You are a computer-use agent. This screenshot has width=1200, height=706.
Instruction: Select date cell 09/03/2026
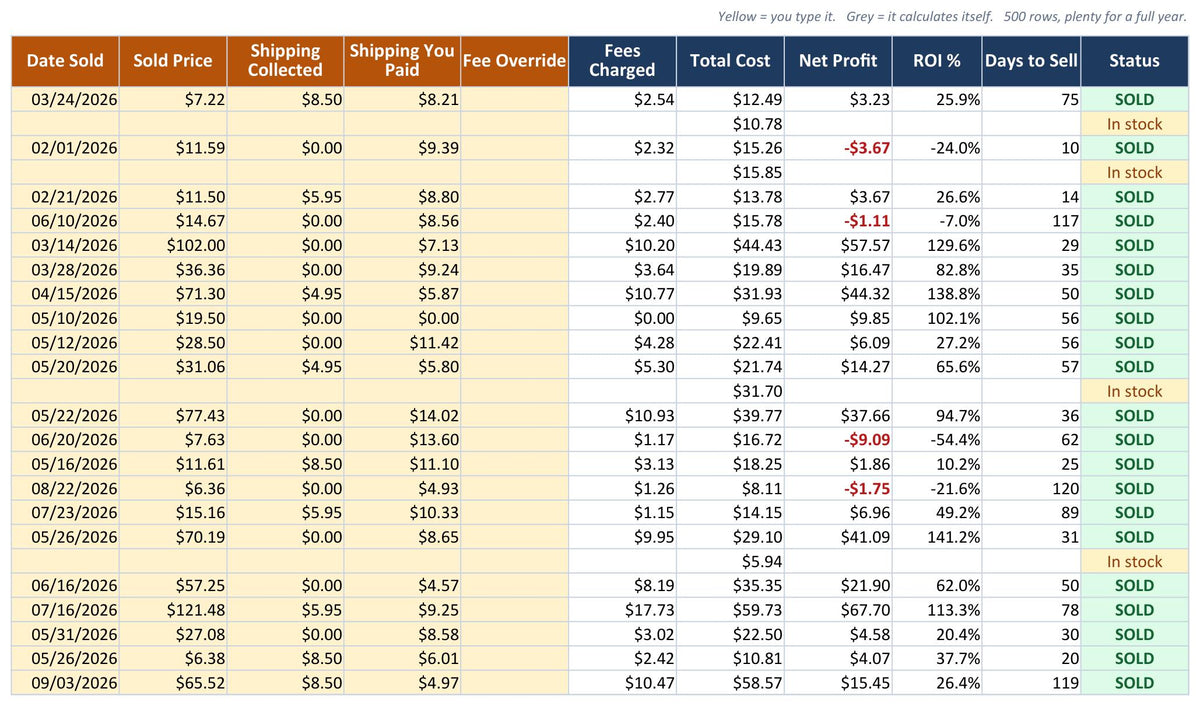65,683
